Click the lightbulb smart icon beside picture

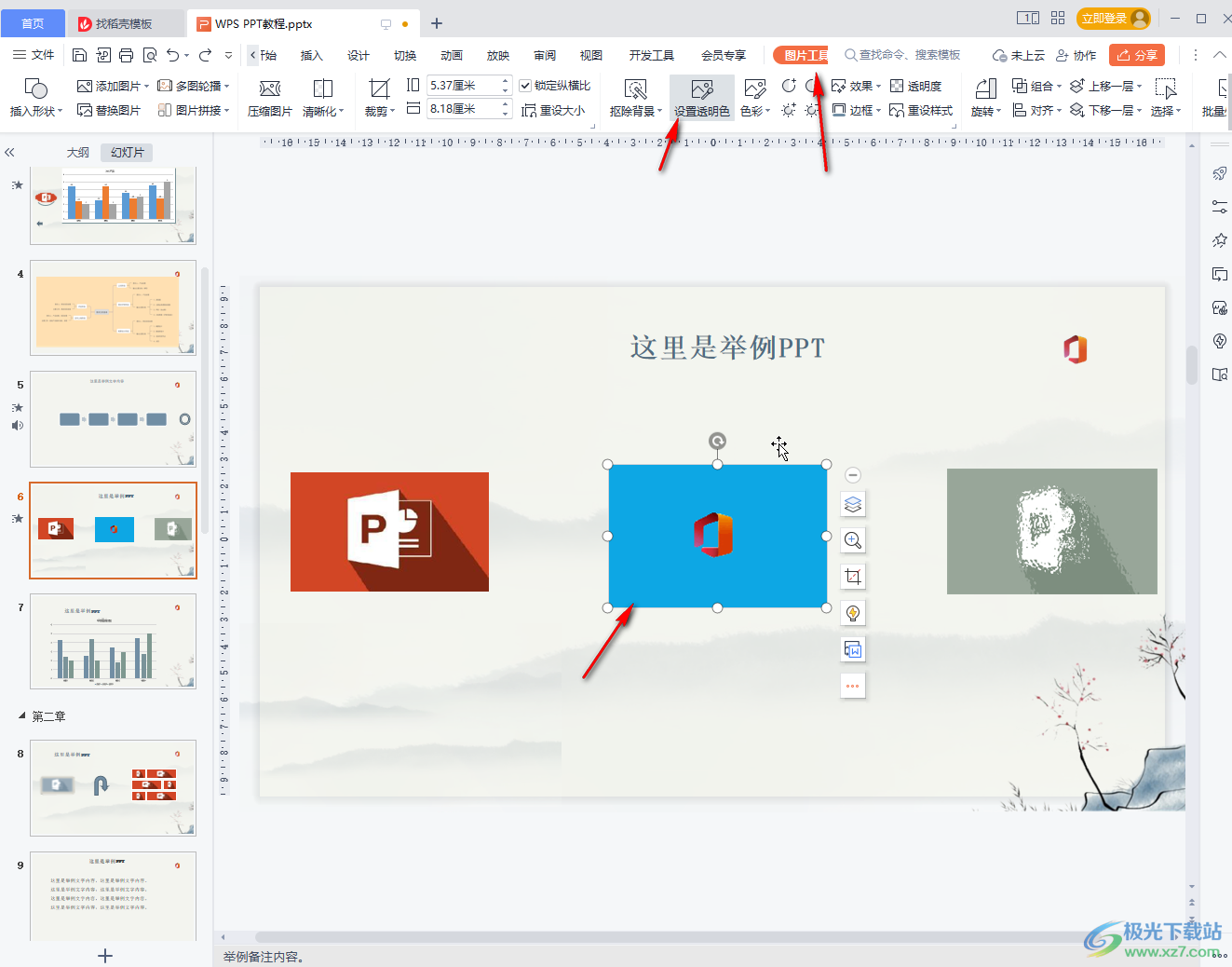pos(853,613)
